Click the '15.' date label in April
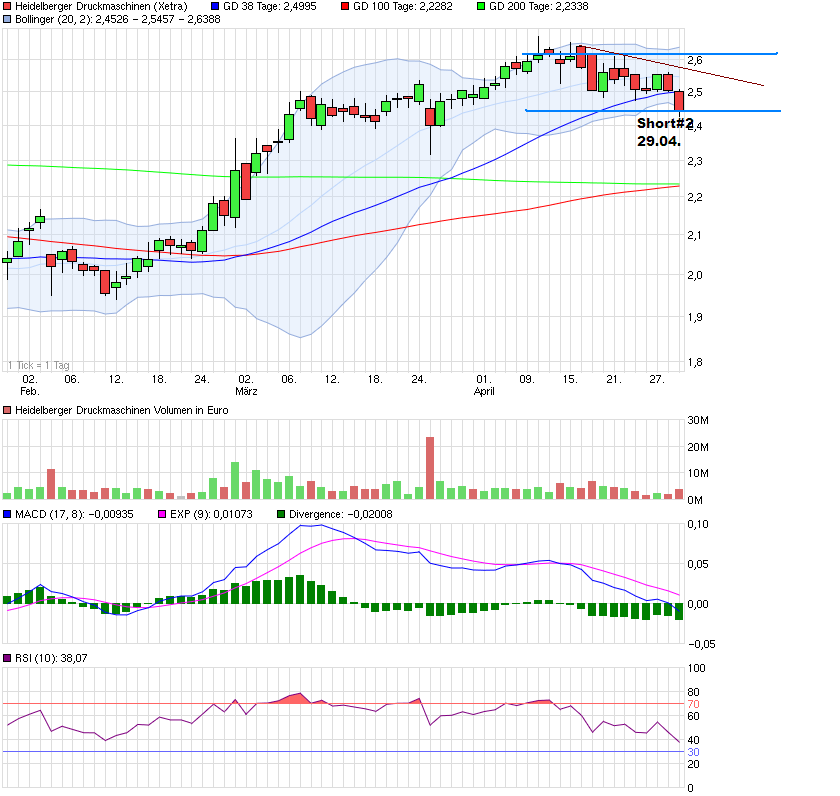 pyautogui.click(x=570, y=379)
